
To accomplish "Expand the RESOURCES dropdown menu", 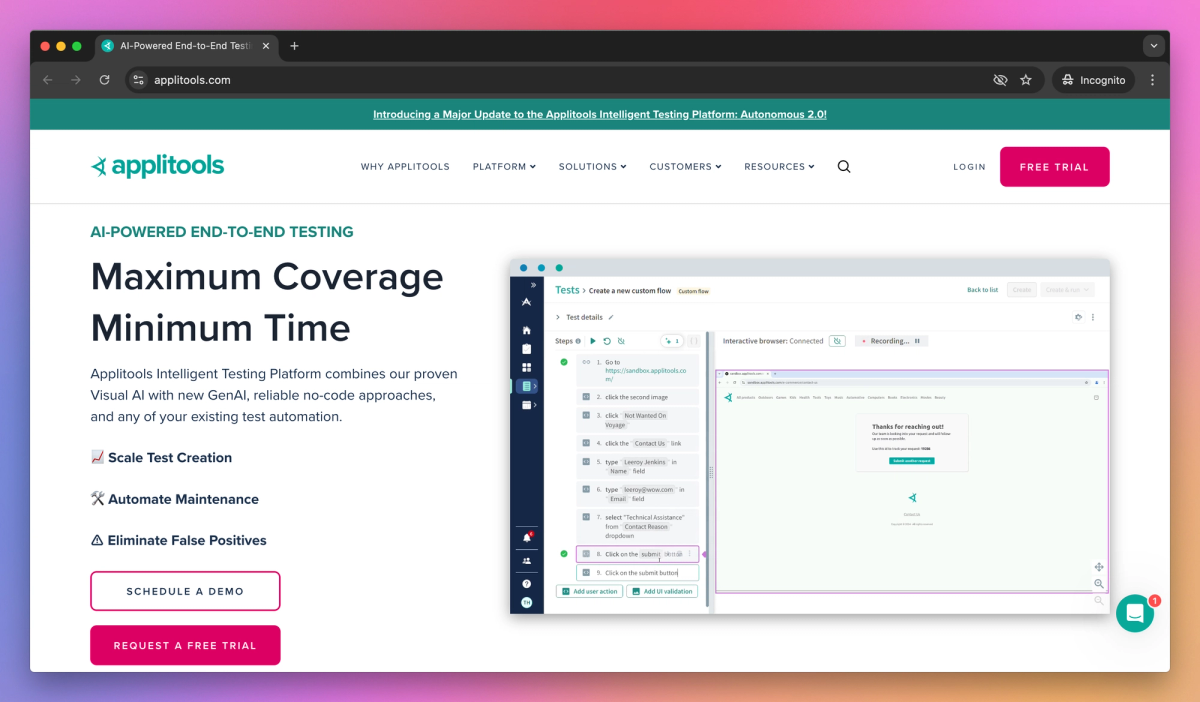I will coord(779,167).
